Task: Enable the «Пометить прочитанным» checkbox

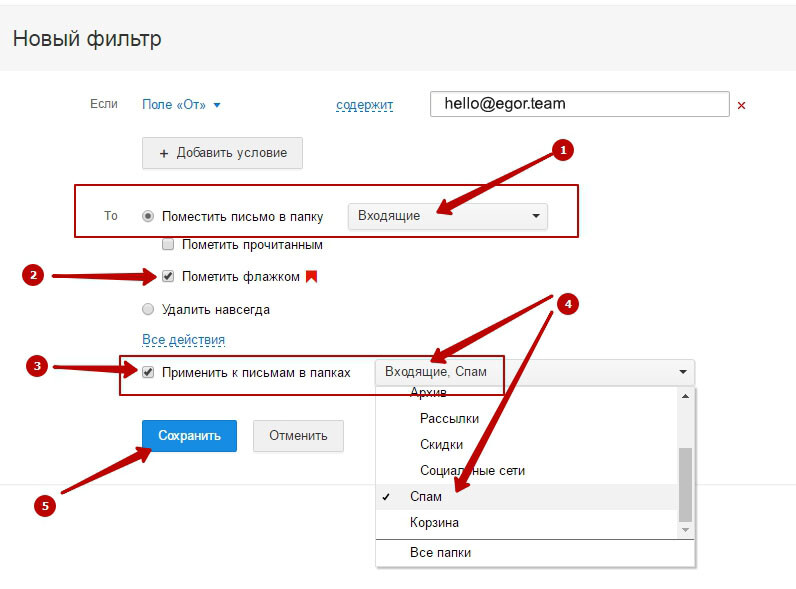Action: coord(168,245)
